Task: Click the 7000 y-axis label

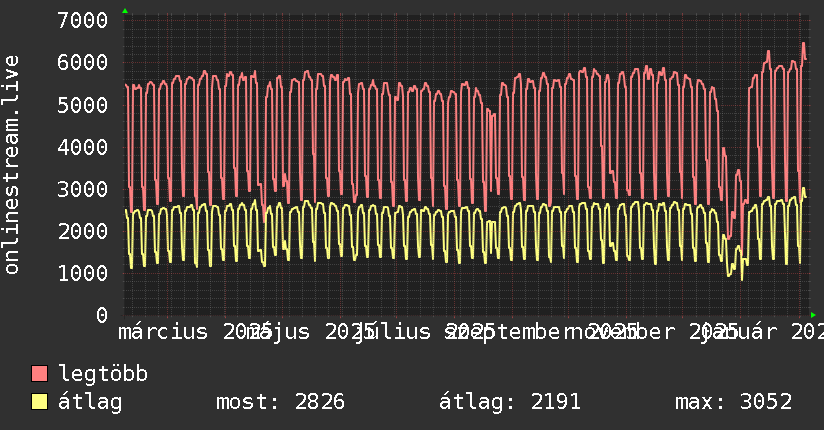Action: pos(83,21)
